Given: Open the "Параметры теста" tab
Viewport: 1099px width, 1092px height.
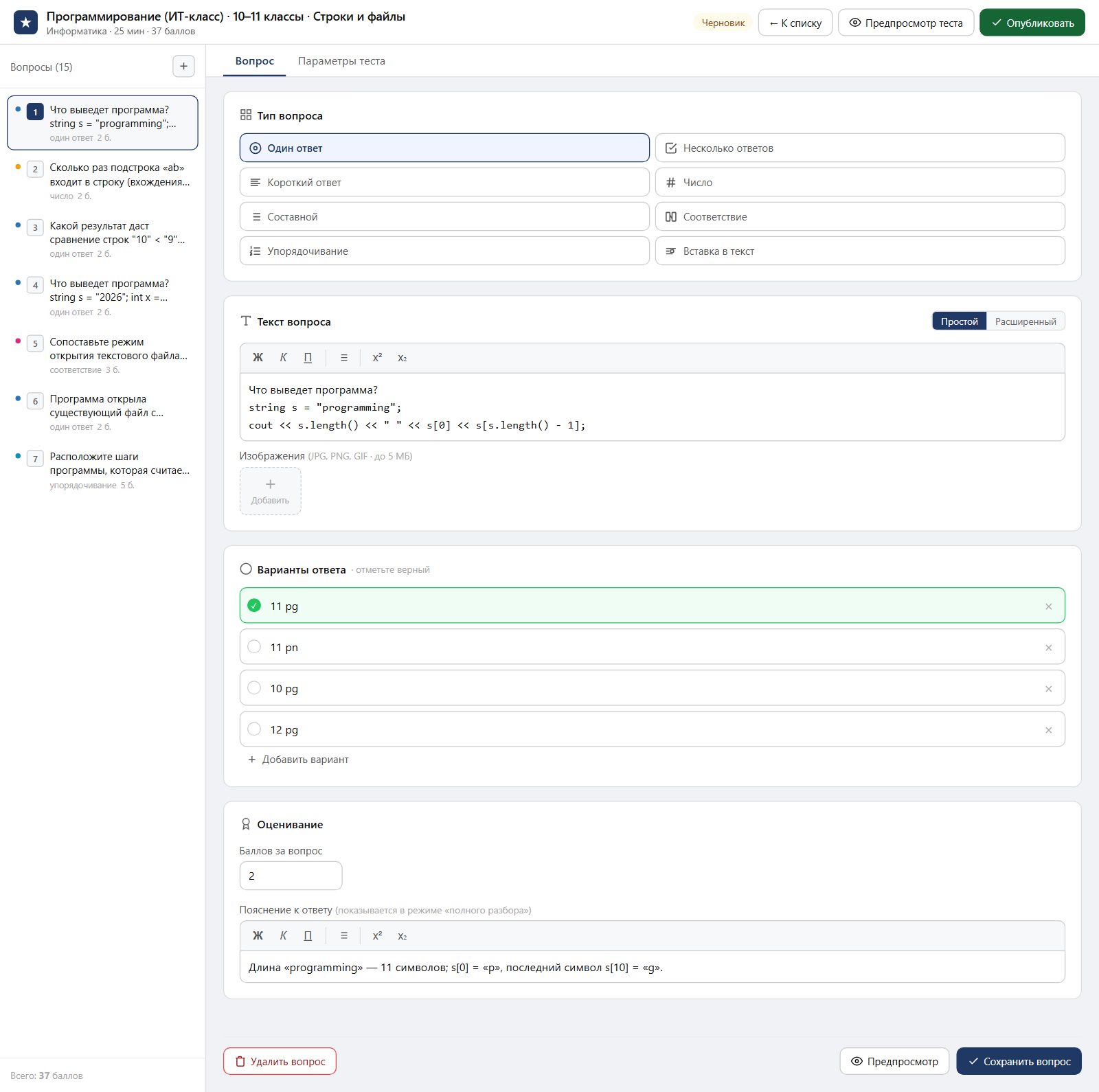Looking at the screenshot, I should [341, 61].
